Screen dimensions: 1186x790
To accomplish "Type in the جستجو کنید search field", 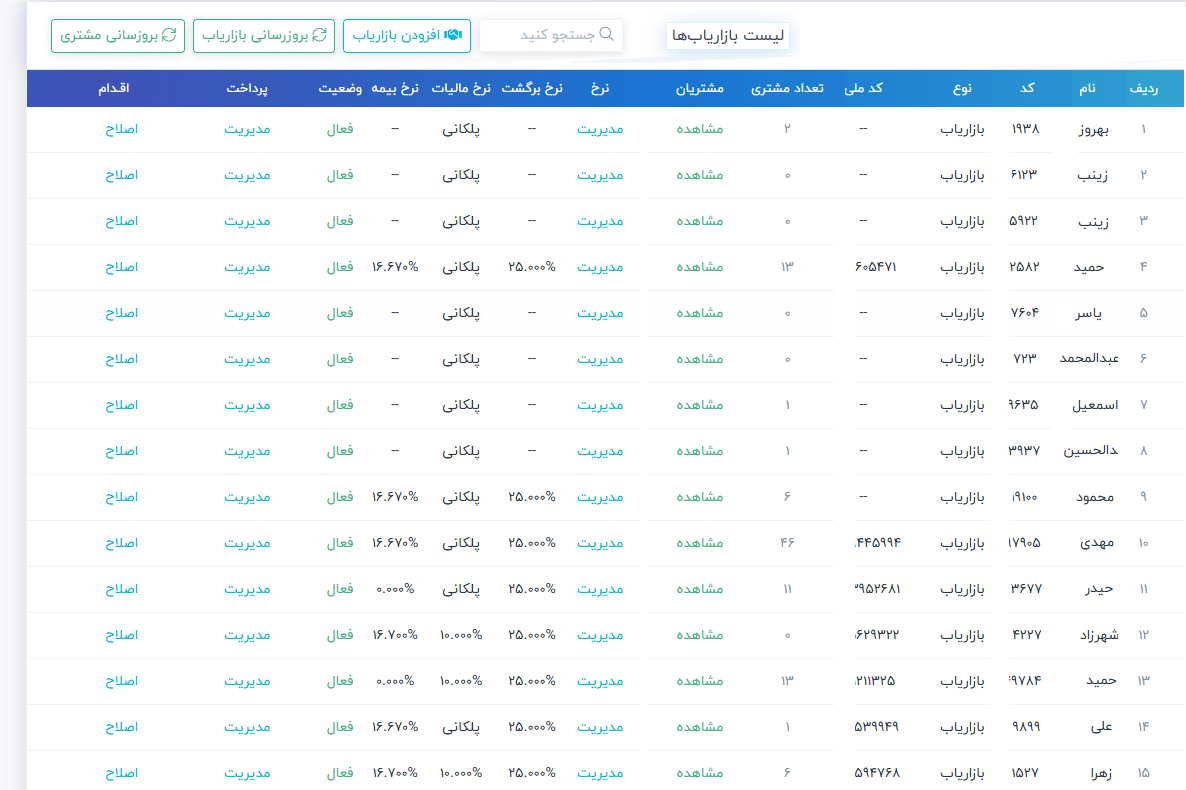I will [x=550, y=35].
